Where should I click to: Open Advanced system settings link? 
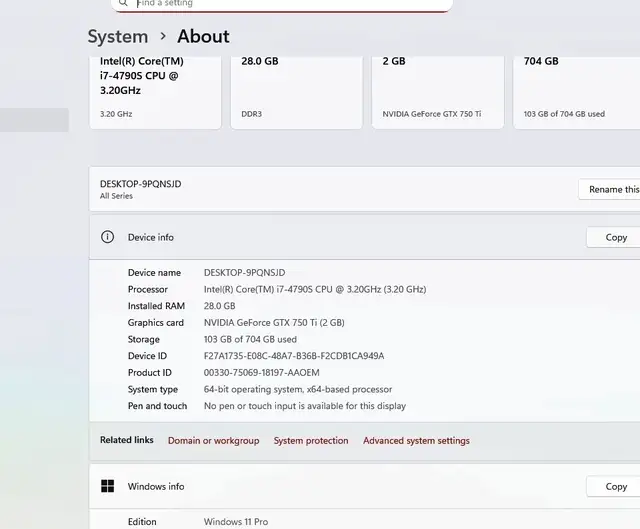click(416, 440)
